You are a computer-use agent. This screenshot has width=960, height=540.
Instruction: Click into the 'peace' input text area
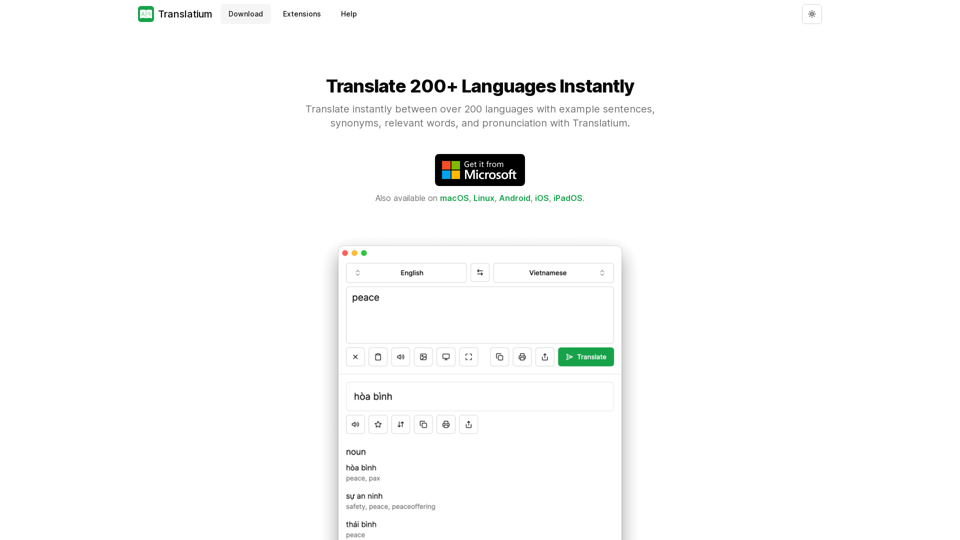click(x=479, y=315)
